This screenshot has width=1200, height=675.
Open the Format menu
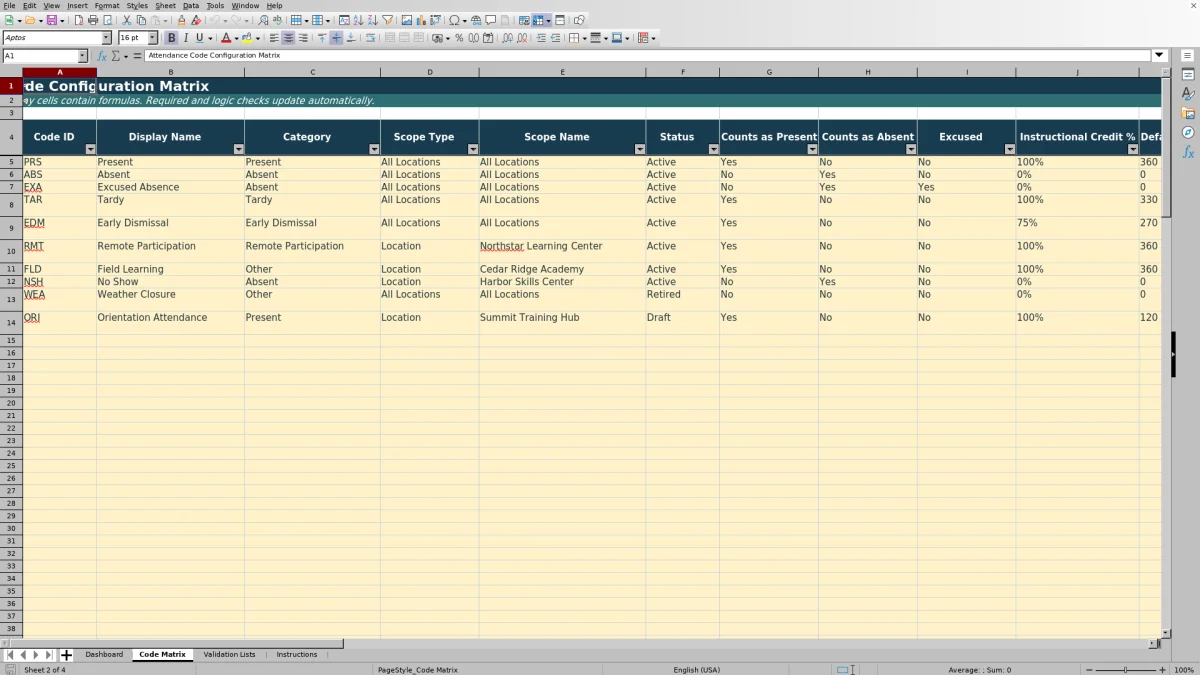pyautogui.click(x=107, y=6)
